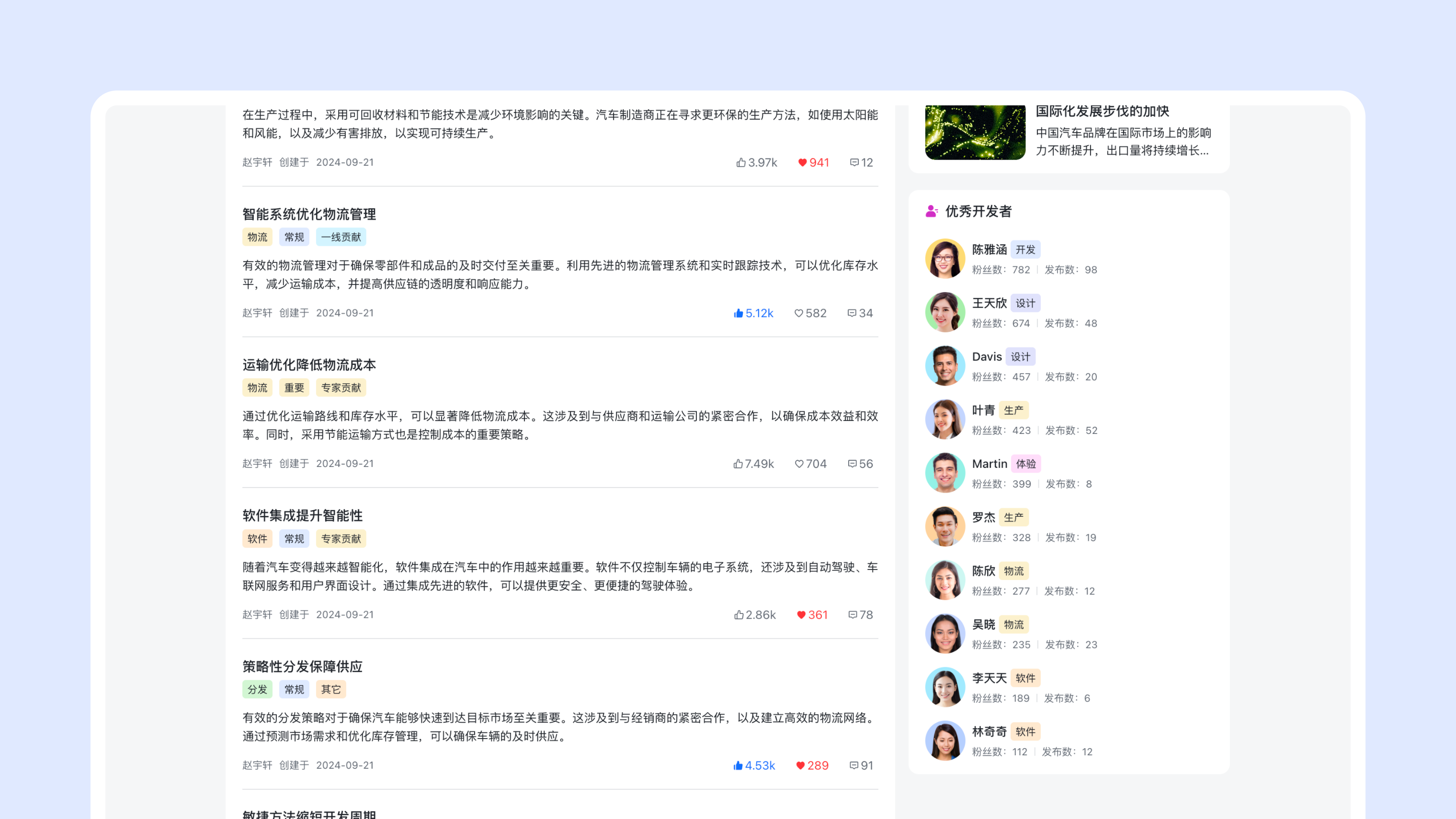
Task: Open the article 软件集成提升智能性
Action: coord(302,516)
